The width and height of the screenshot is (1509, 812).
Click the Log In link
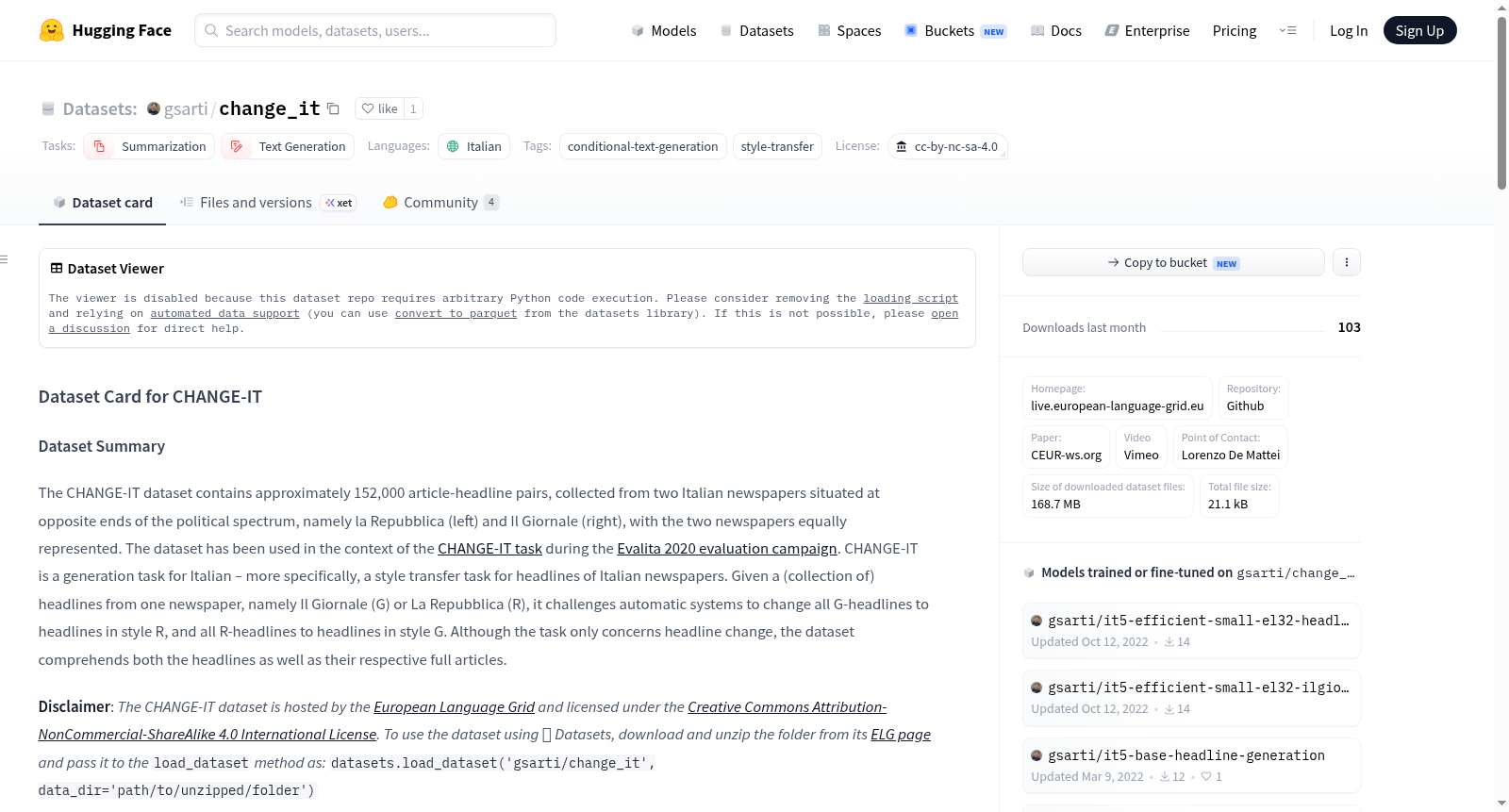1349,30
